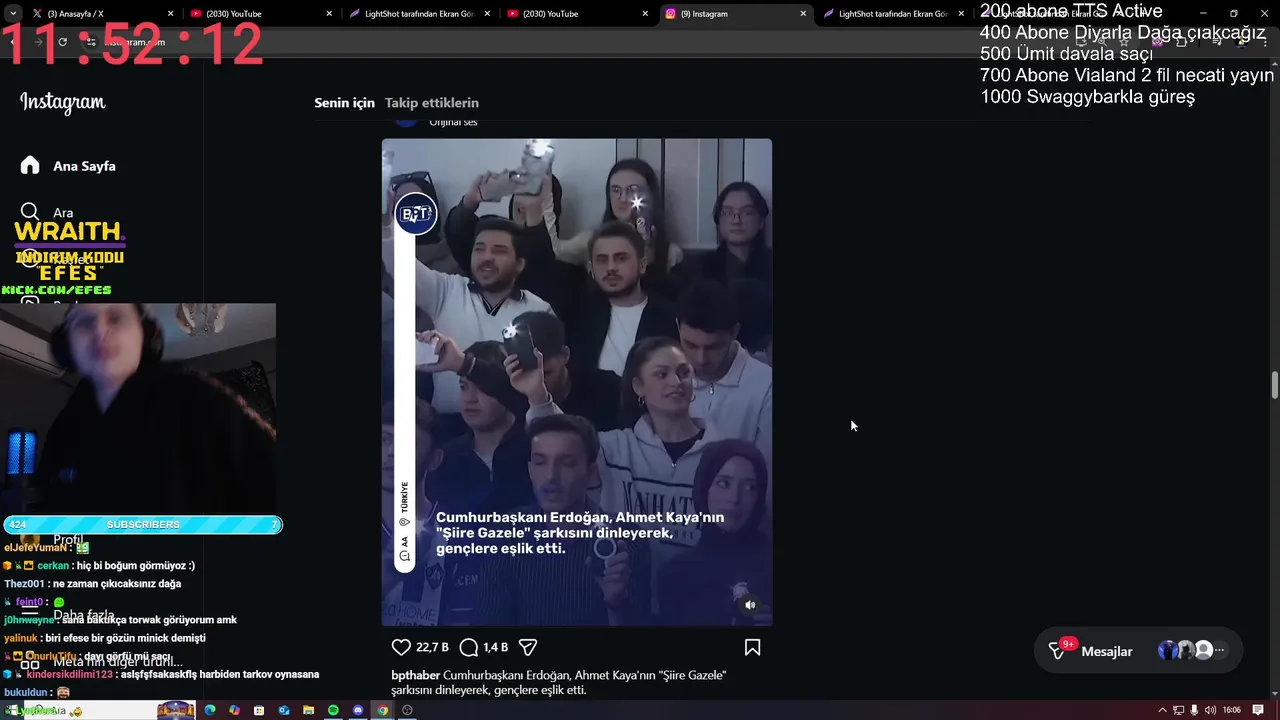1280x720 pixels.
Task: Bookmark page with star icon
Action: (x=1124, y=42)
